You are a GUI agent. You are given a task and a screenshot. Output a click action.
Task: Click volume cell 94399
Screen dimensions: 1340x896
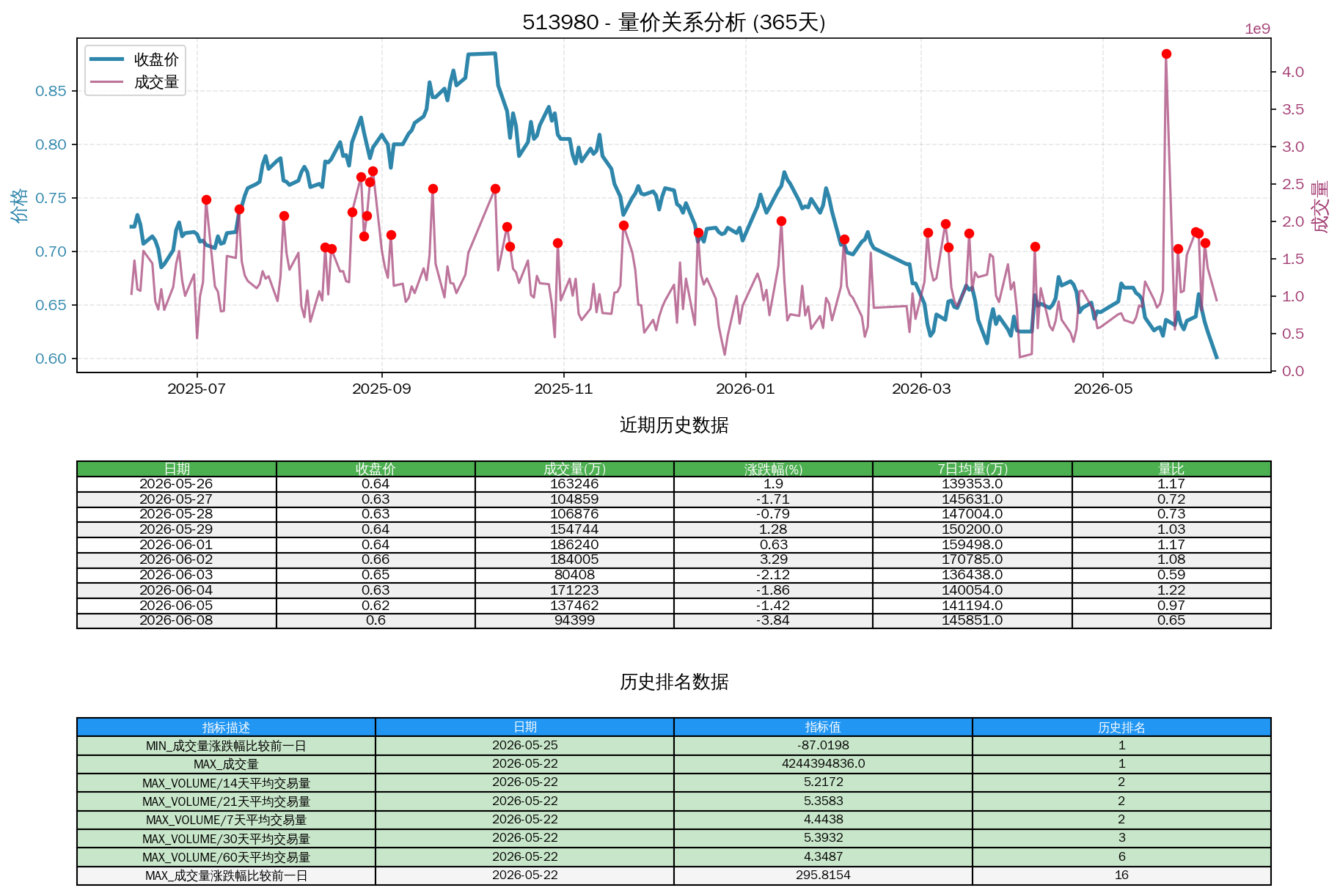coord(574,620)
